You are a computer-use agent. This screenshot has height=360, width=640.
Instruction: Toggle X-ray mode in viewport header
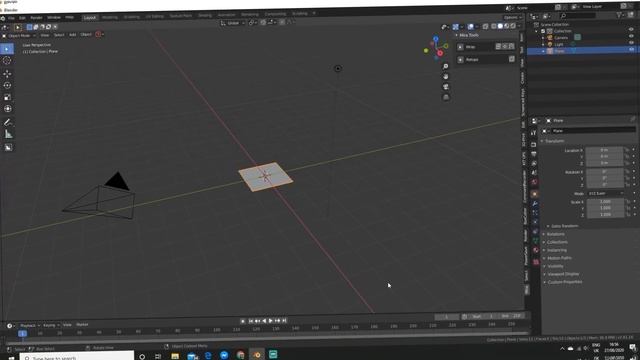pyautogui.click(x=485, y=27)
